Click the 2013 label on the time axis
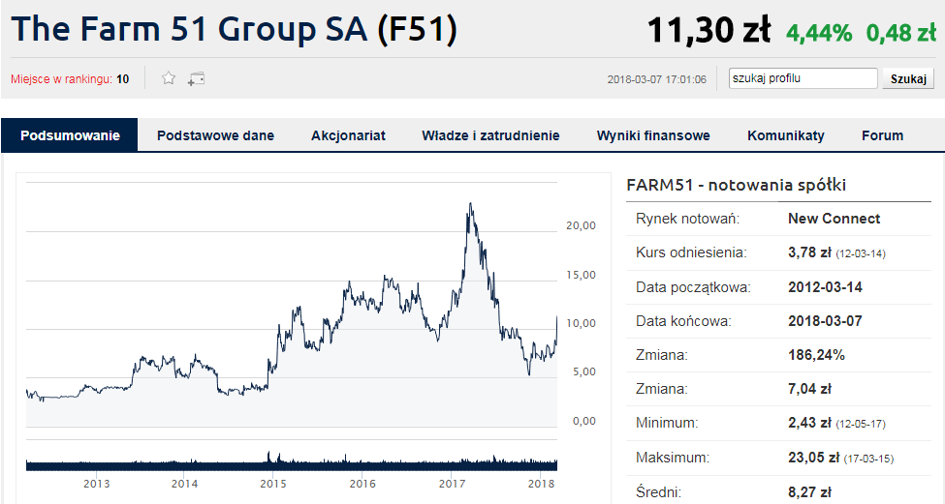The width and height of the screenshot is (945, 504). 96,484
